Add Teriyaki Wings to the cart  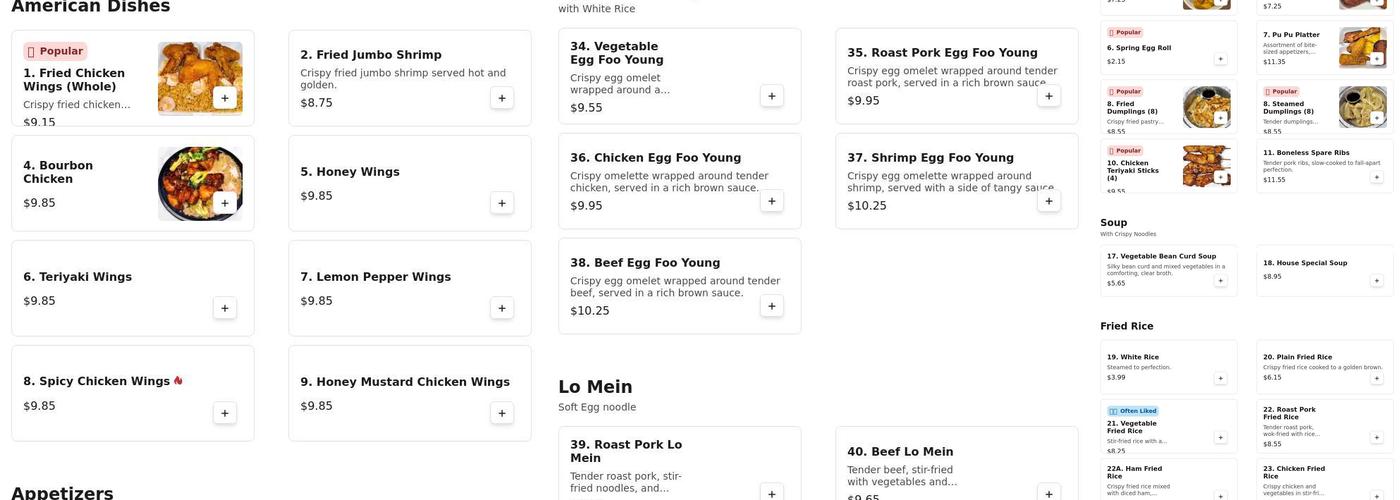click(x=224, y=308)
